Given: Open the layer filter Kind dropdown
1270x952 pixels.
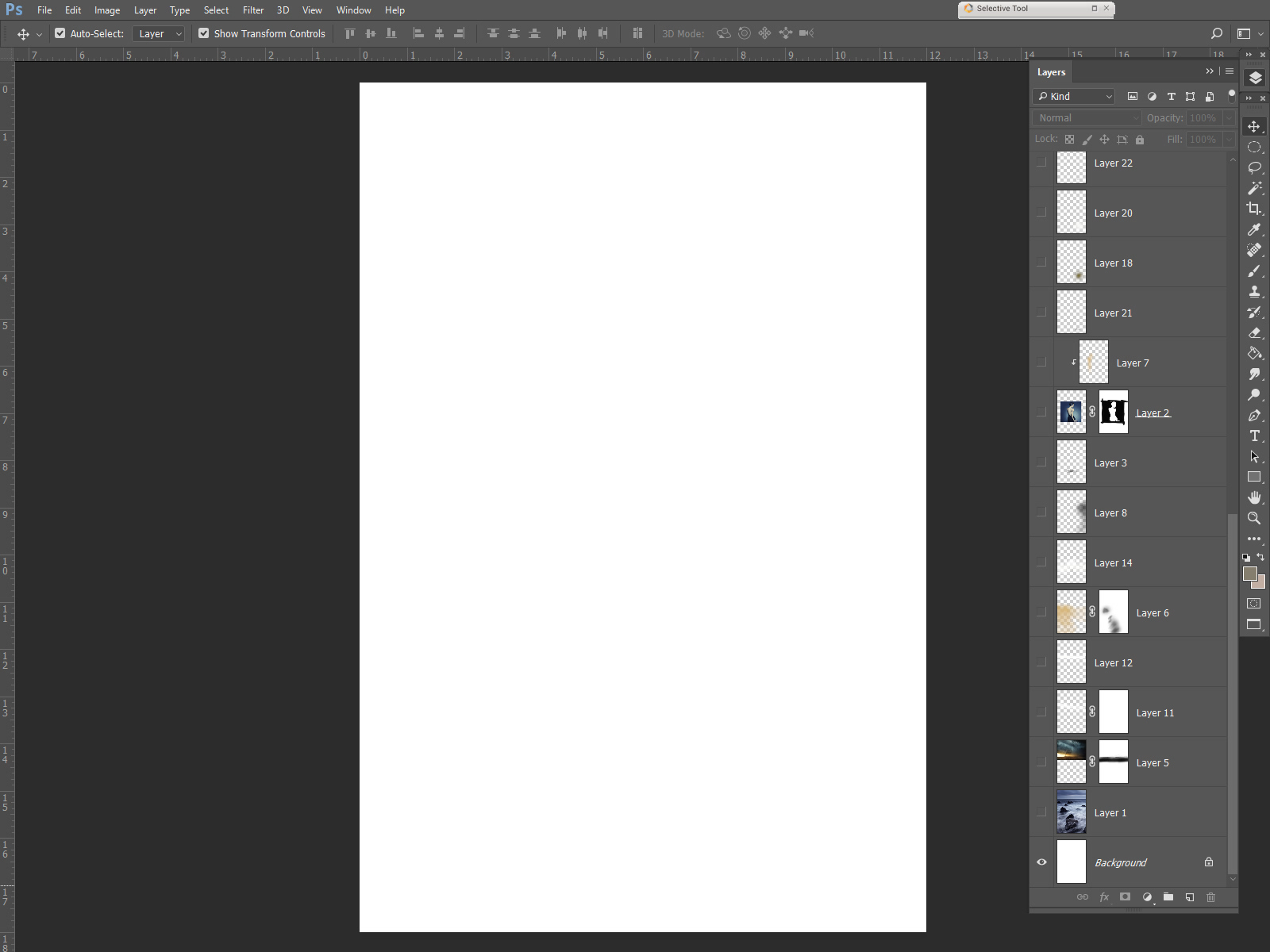Looking at the screenshot, I should coord(1074,96).
